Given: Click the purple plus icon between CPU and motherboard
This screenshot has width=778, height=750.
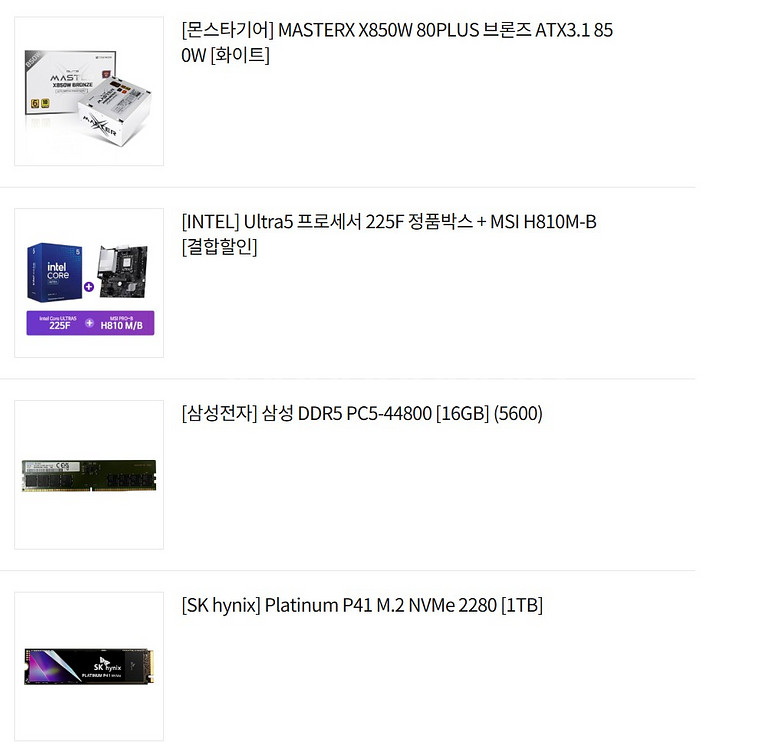Looking at the screenshot, I should click(89, 287).
